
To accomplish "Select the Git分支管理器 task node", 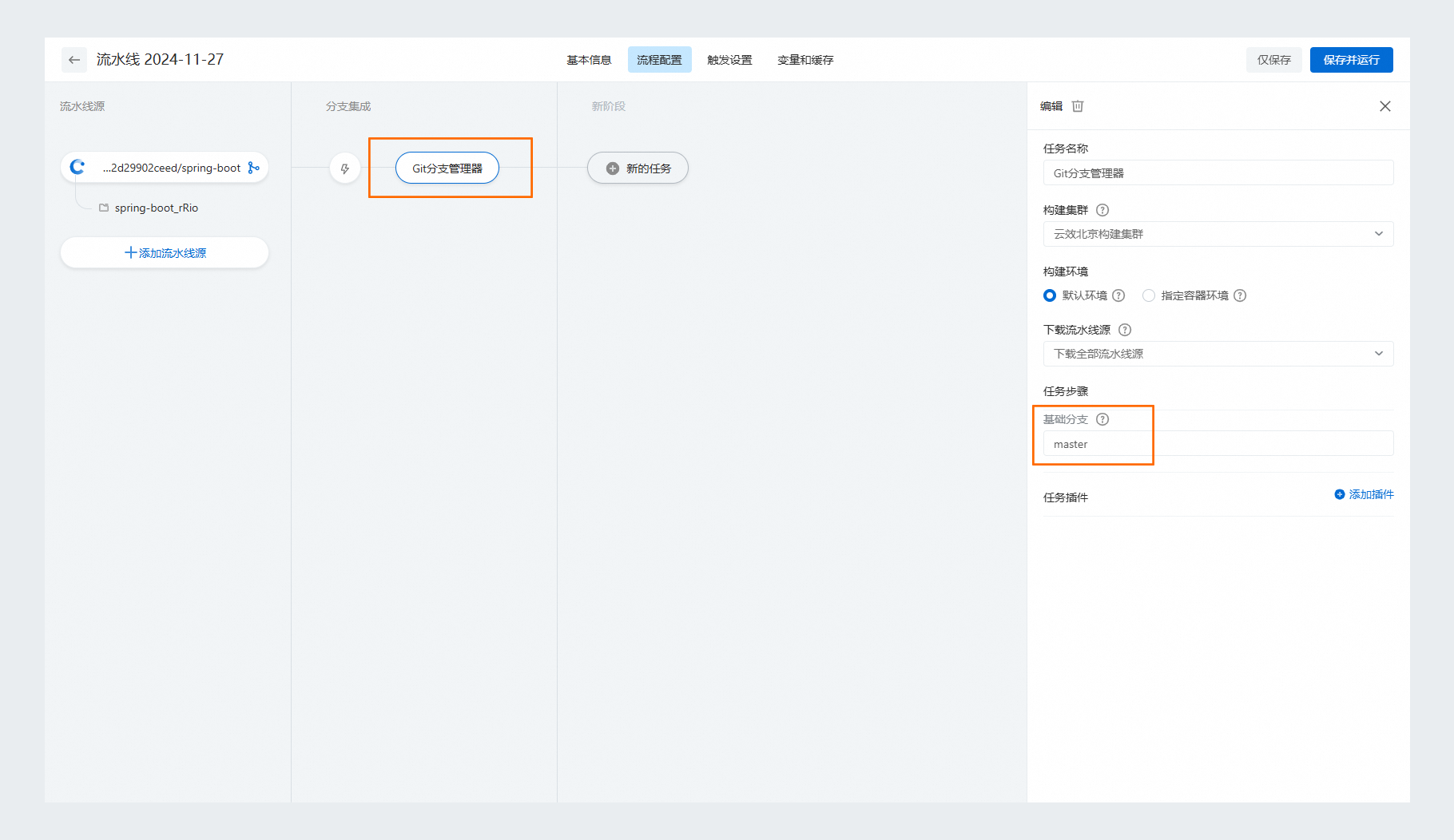I will tap(447, 168).
